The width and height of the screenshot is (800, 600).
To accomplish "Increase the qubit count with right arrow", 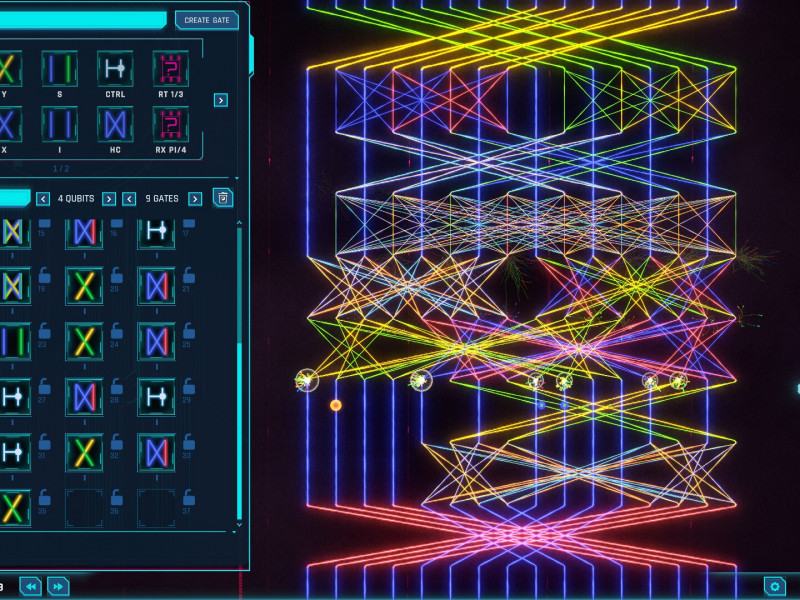I will [x=109, y=199].
